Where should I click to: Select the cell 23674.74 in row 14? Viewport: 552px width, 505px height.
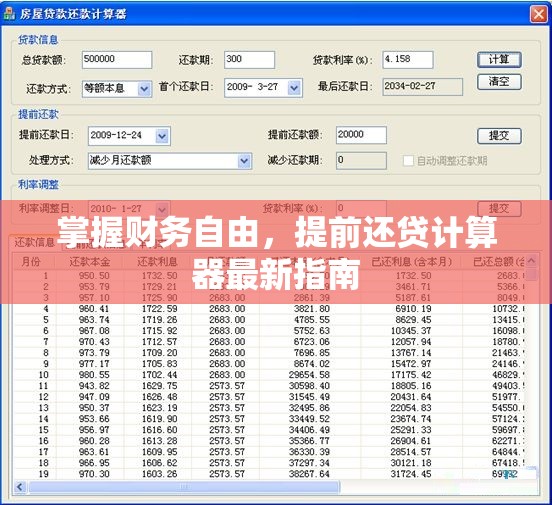[x=411, y=419]
